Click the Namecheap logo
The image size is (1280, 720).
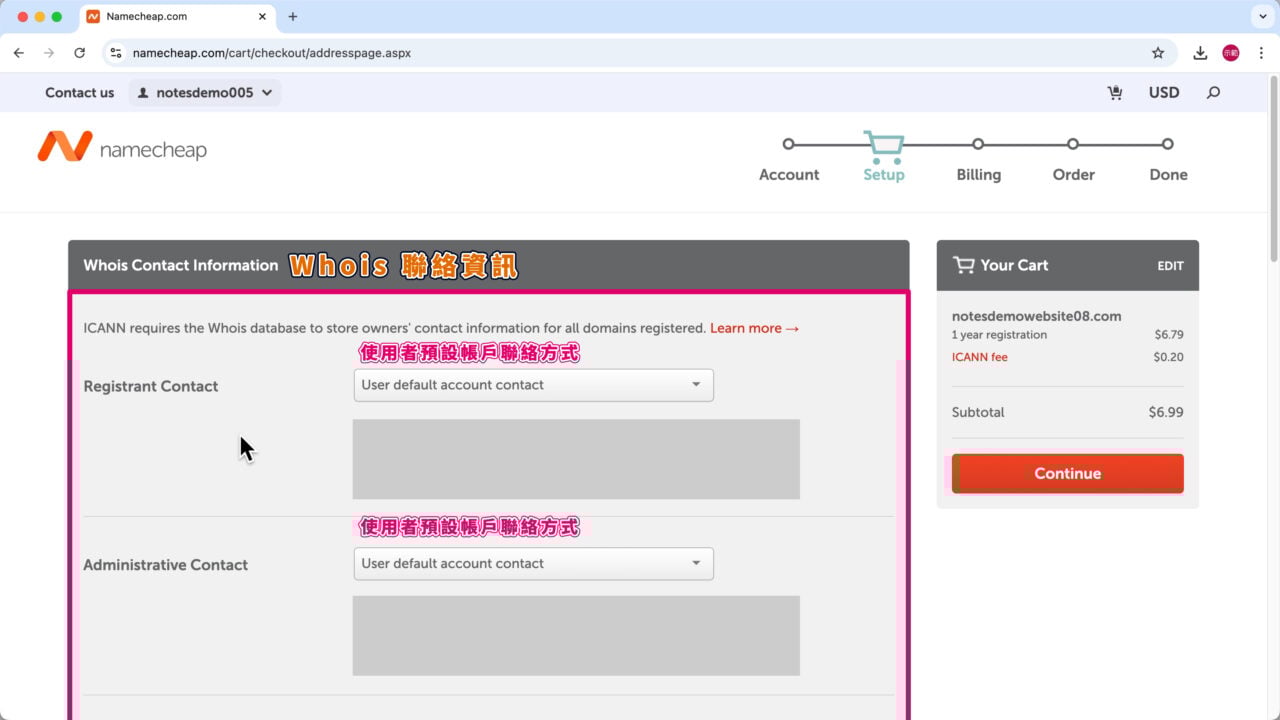click(x=122, y=148)
